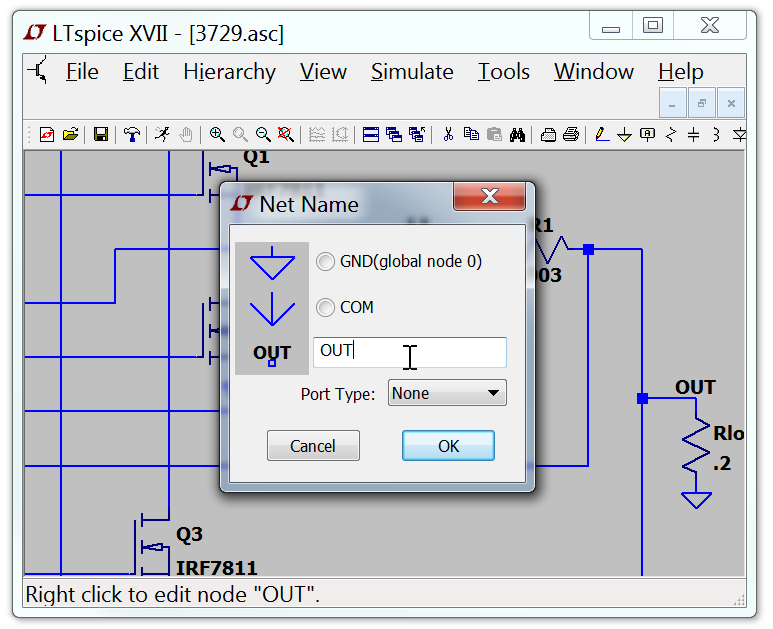Screen dimensions: 773x629
Task: Click Cancel in the Net Name dialog
Action: pyautogui.click(x=313, y=446)
